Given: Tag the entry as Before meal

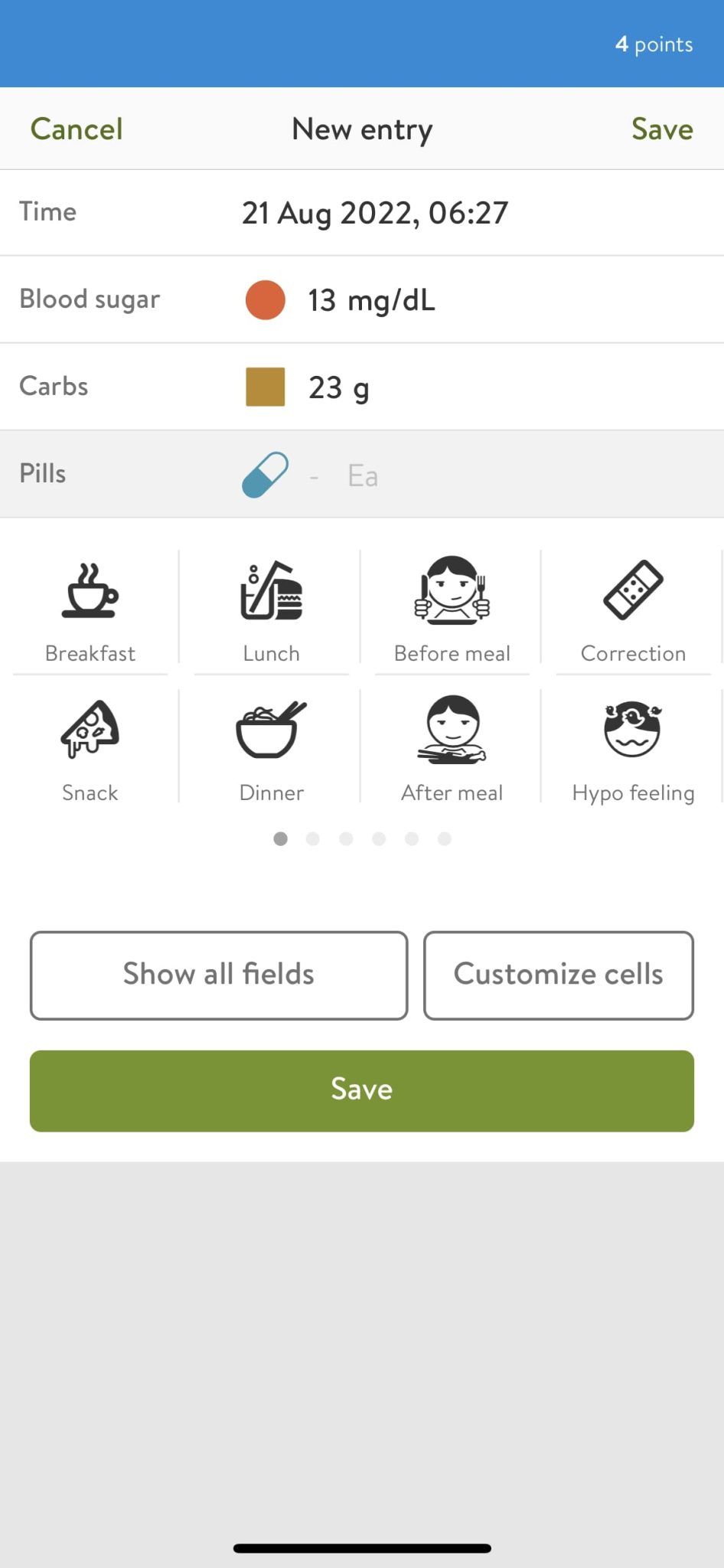Looking at the screenshot, I should click(451, 607).
